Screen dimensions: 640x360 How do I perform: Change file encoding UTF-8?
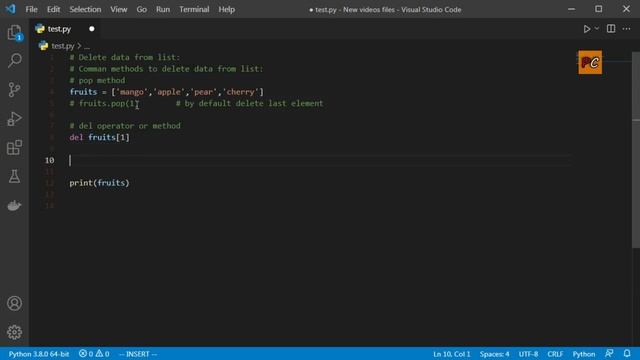point(528,353)
